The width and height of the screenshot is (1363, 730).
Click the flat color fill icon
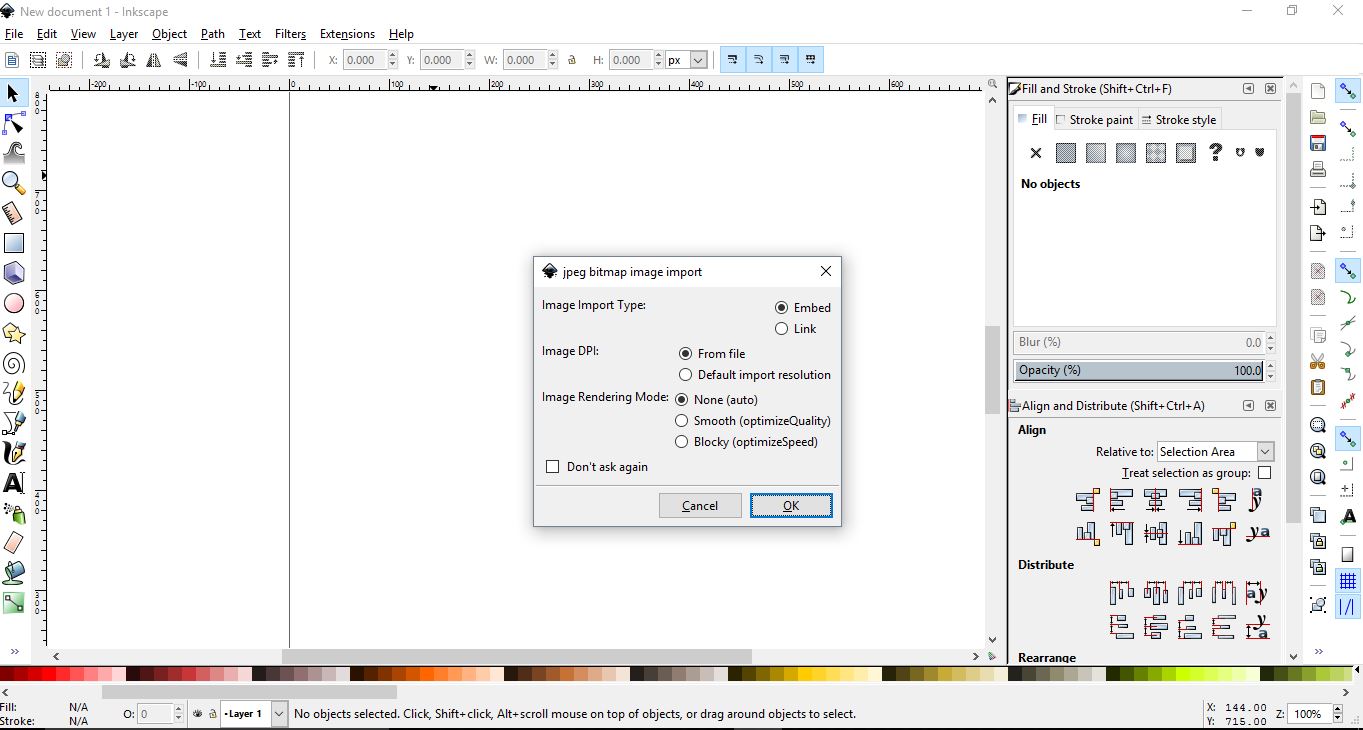pos(1065,153)
